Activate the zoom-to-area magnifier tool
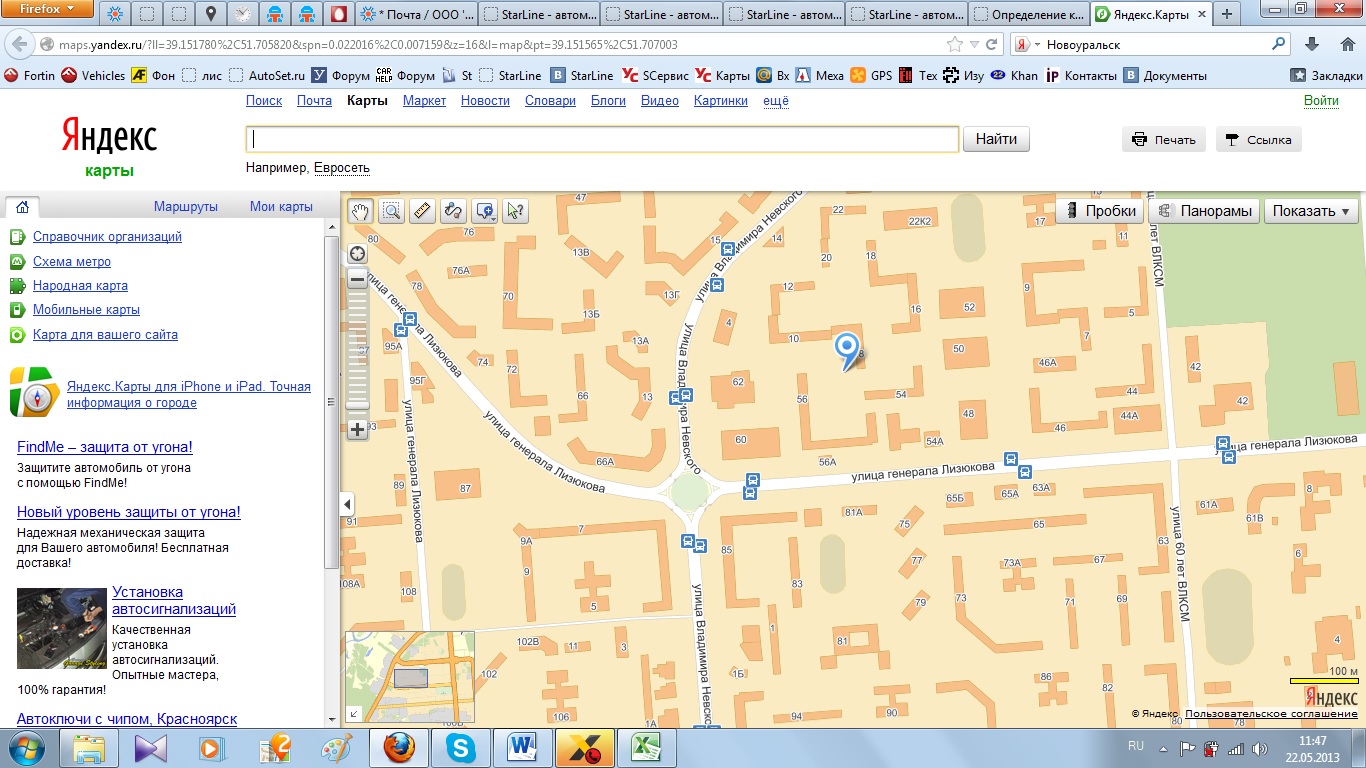The width and height of the screenshot is (1366, 768). (x=391, y=211)
